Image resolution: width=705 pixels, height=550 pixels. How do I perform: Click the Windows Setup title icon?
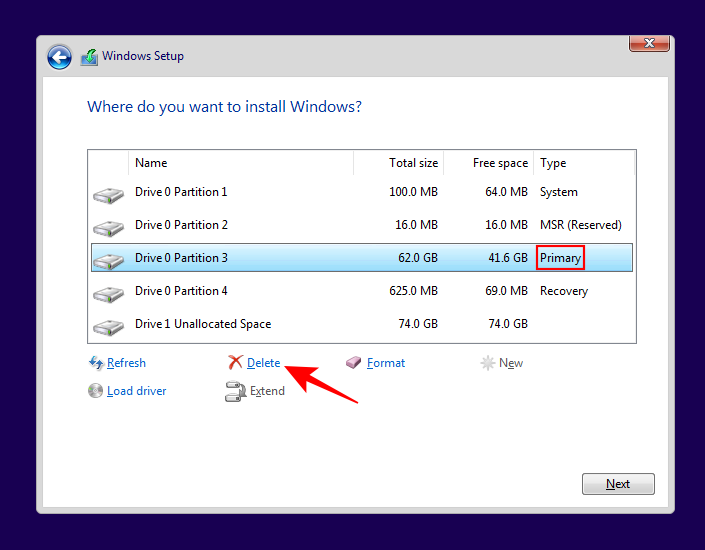(x=89, y=57)
